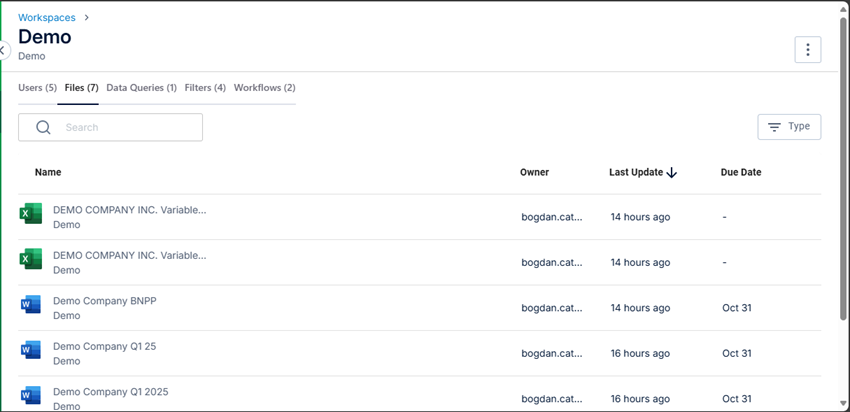
Task: Click into the Search input field
Action: click(111, 127)
